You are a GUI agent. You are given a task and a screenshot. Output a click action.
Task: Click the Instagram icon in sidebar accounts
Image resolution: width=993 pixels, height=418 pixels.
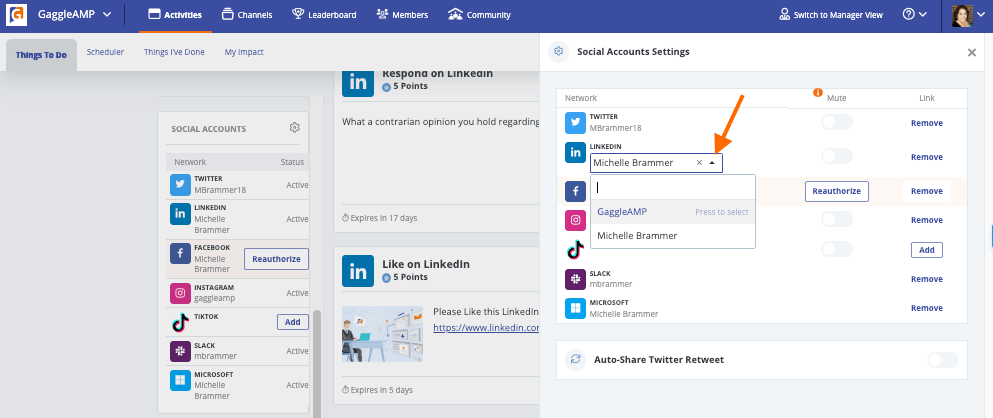click(x=180, y=293)
